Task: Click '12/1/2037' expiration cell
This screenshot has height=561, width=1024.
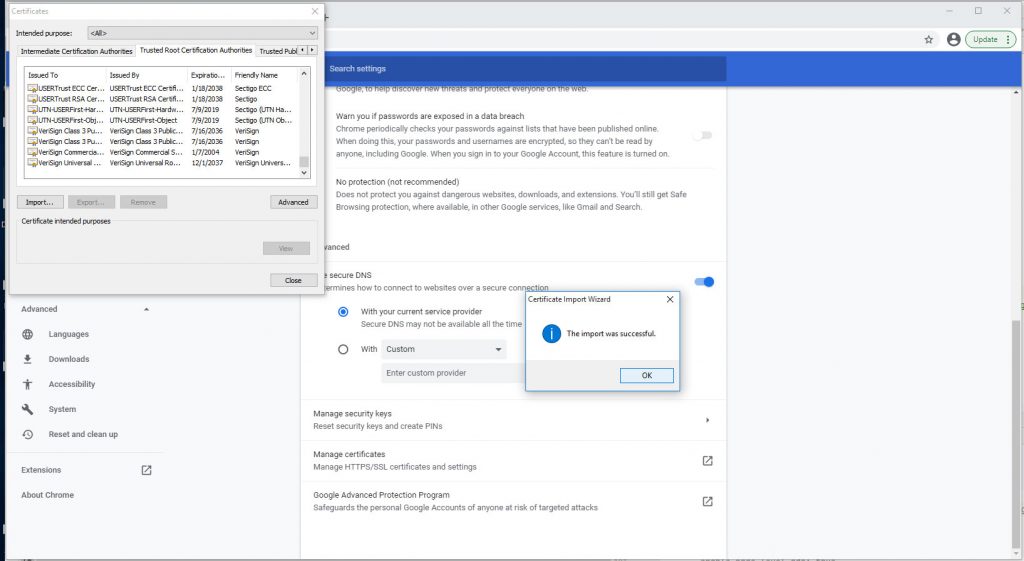Action: (x=207, y=163)
